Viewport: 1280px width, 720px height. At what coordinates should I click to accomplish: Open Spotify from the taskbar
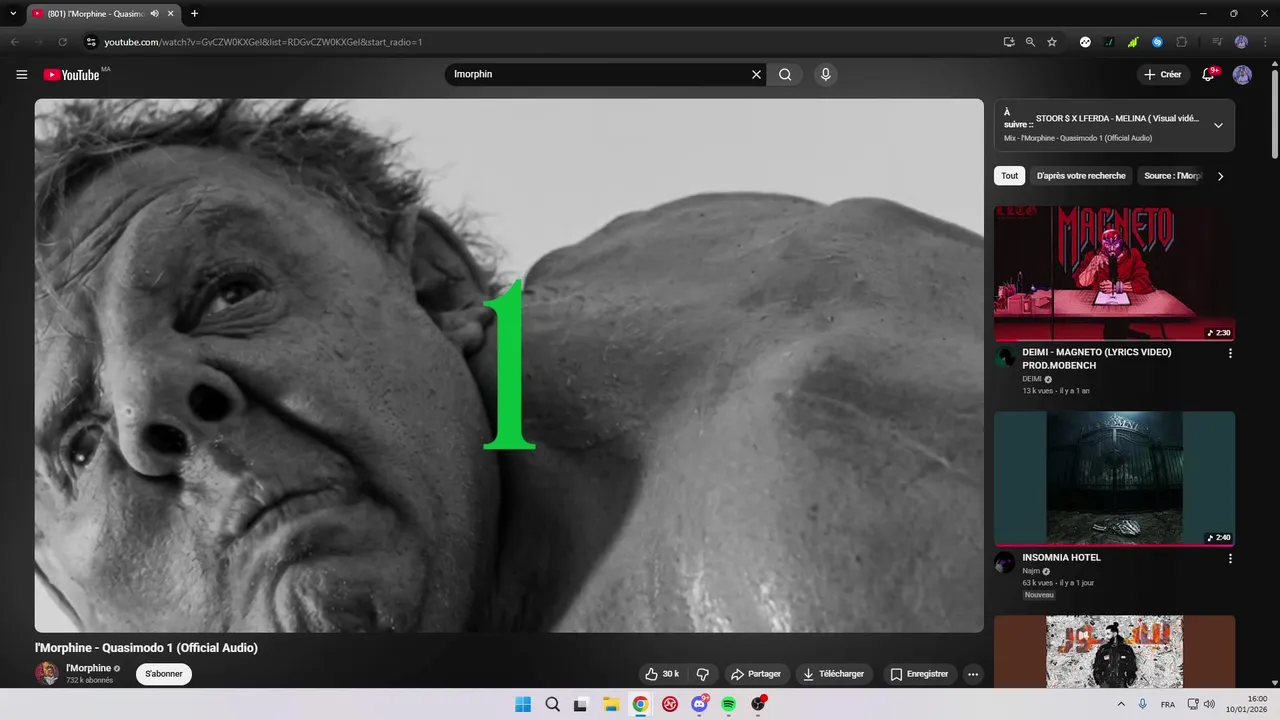click(x=729, y=704)
